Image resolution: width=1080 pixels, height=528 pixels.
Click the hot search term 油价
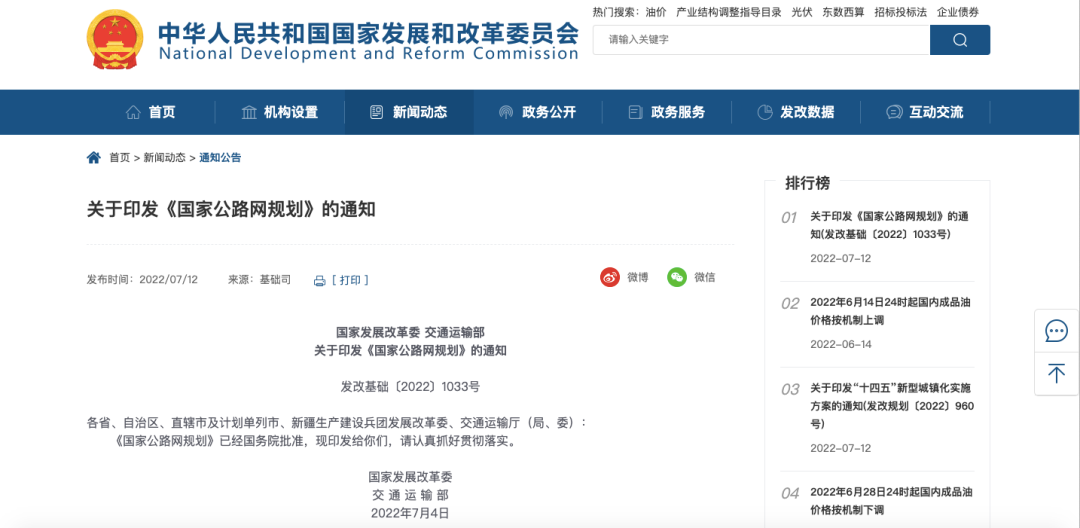click(656, 12)
